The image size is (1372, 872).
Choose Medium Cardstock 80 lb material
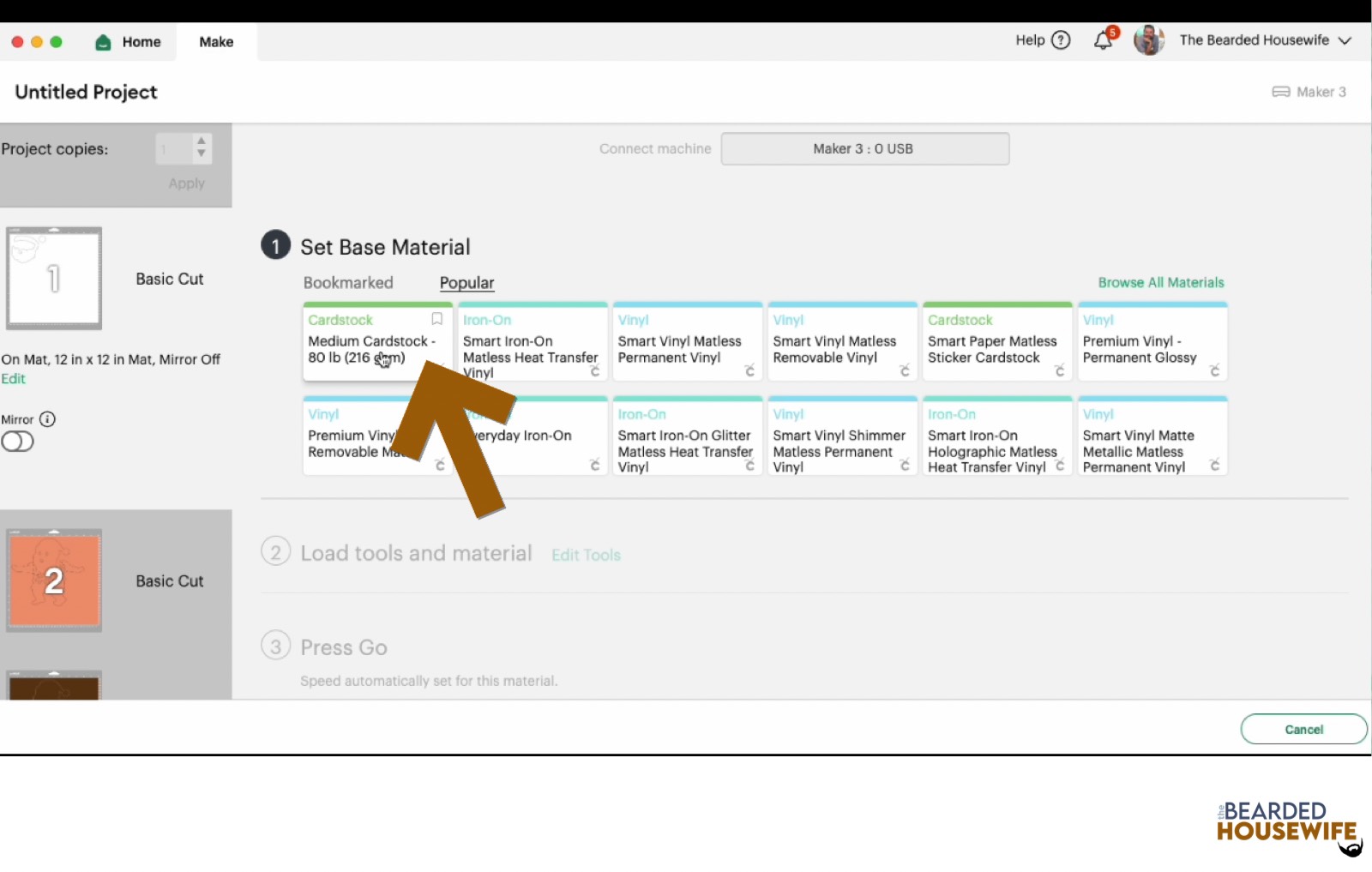pyautogui.click(x=377, y=342)
